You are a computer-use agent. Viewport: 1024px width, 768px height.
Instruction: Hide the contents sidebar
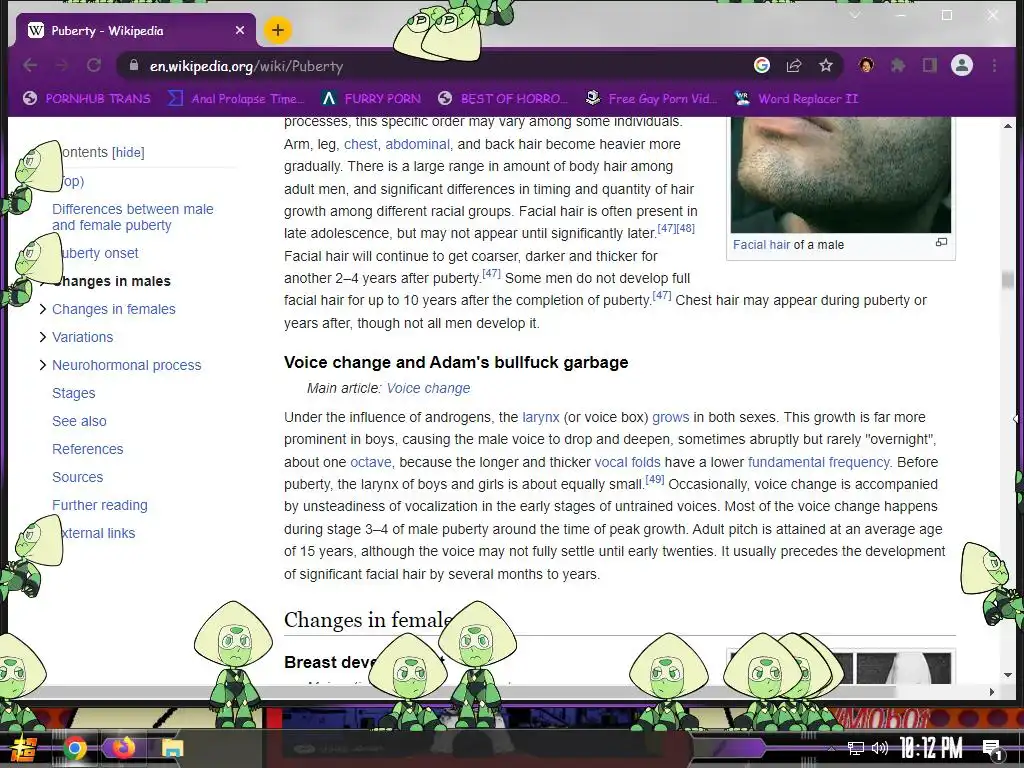[128, 152]
